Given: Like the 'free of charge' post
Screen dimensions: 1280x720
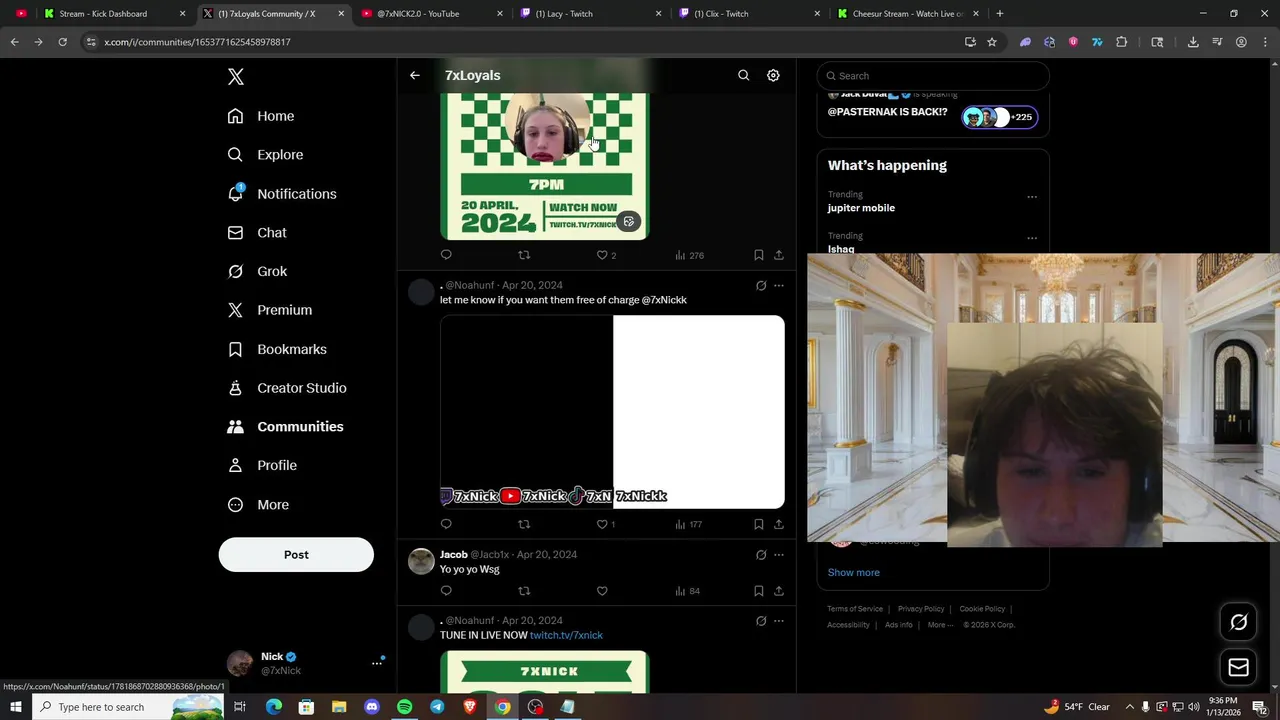Looking at the screenshot, I should [x=602, y=524].
